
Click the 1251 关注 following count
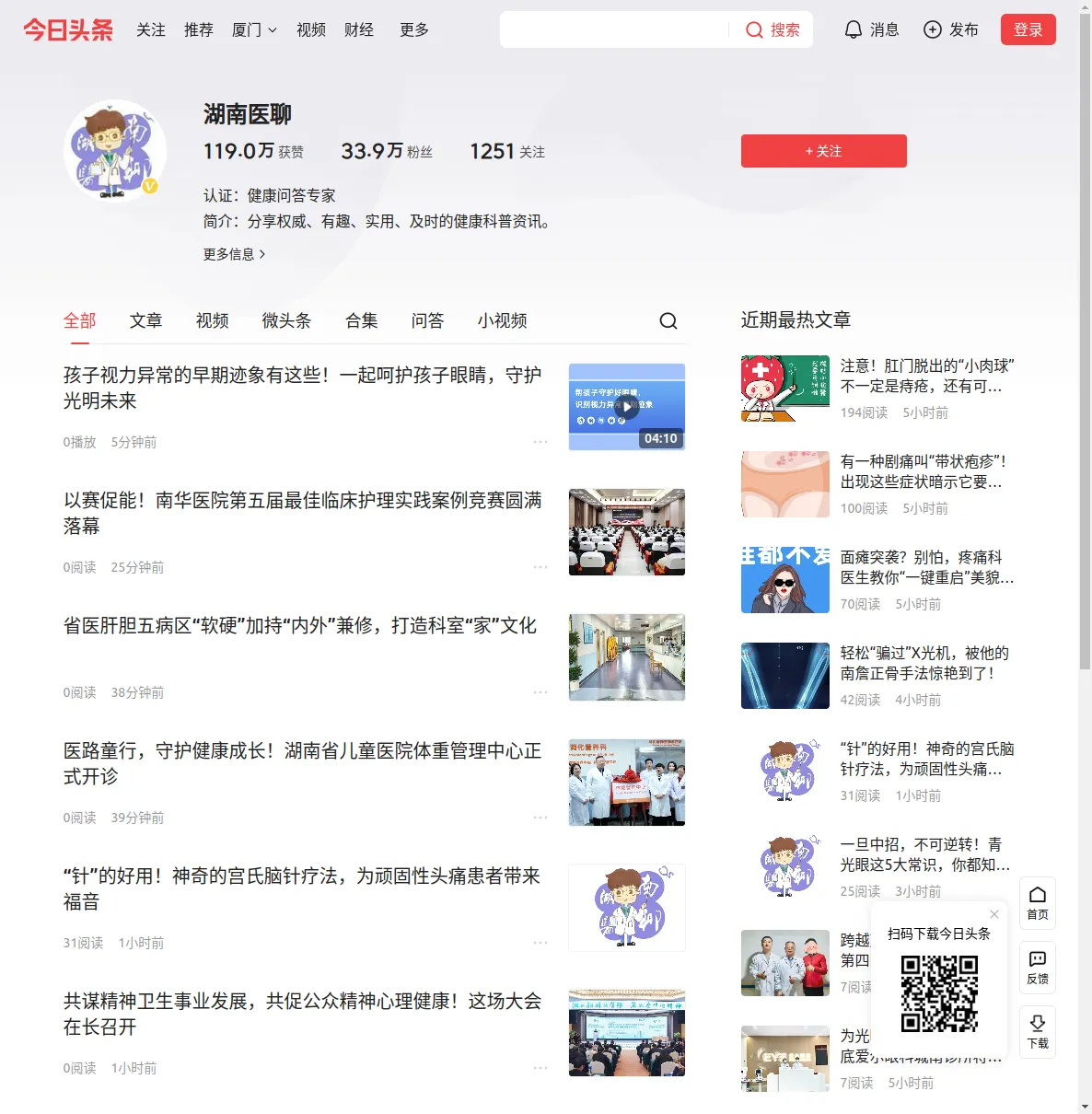tap(507, 151)
